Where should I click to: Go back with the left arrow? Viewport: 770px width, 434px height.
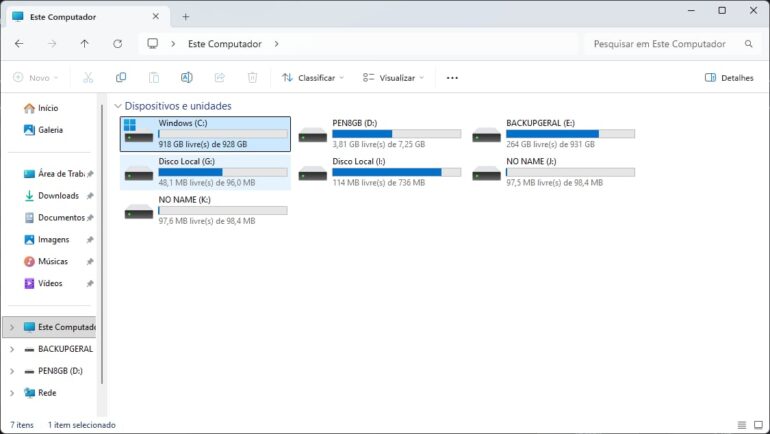19,44
